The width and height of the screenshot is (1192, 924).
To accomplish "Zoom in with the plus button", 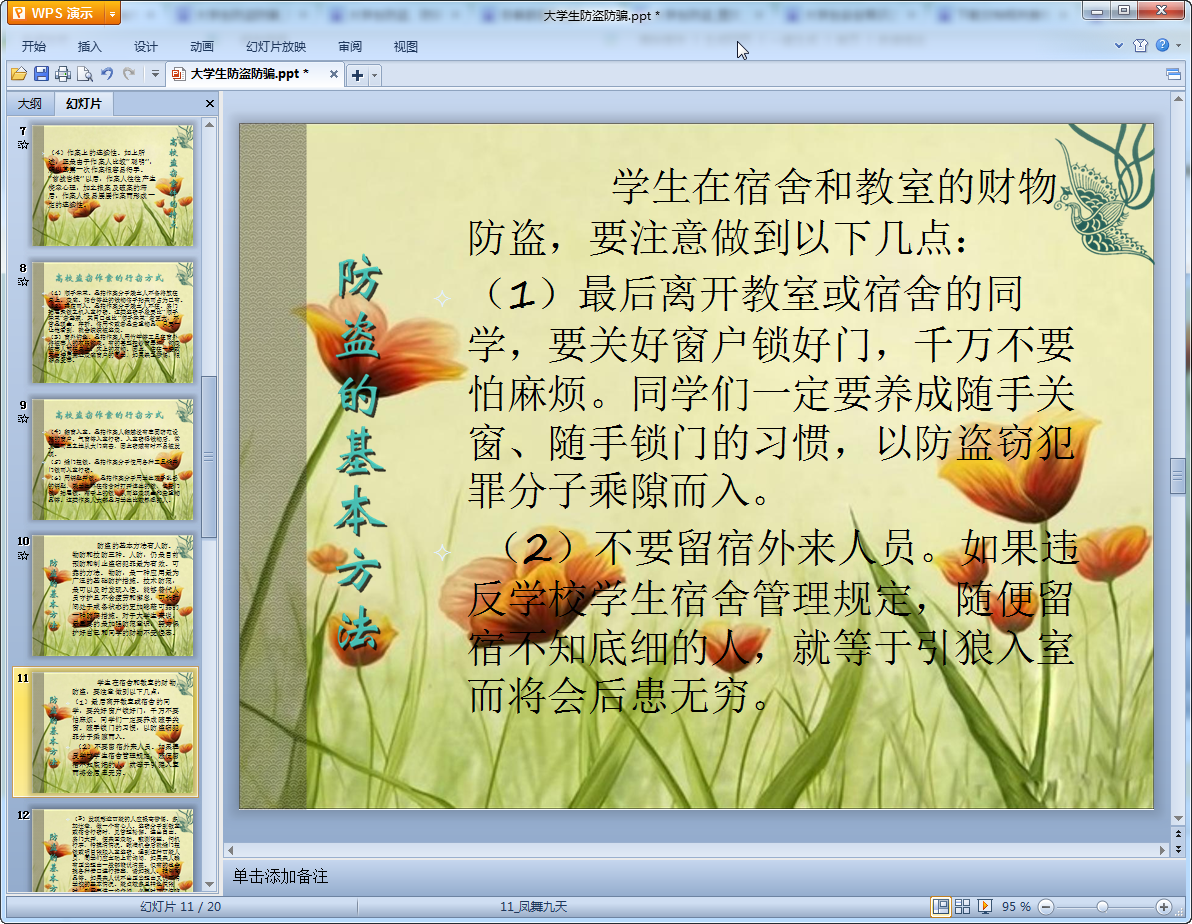I will (x=1163, y=907).
